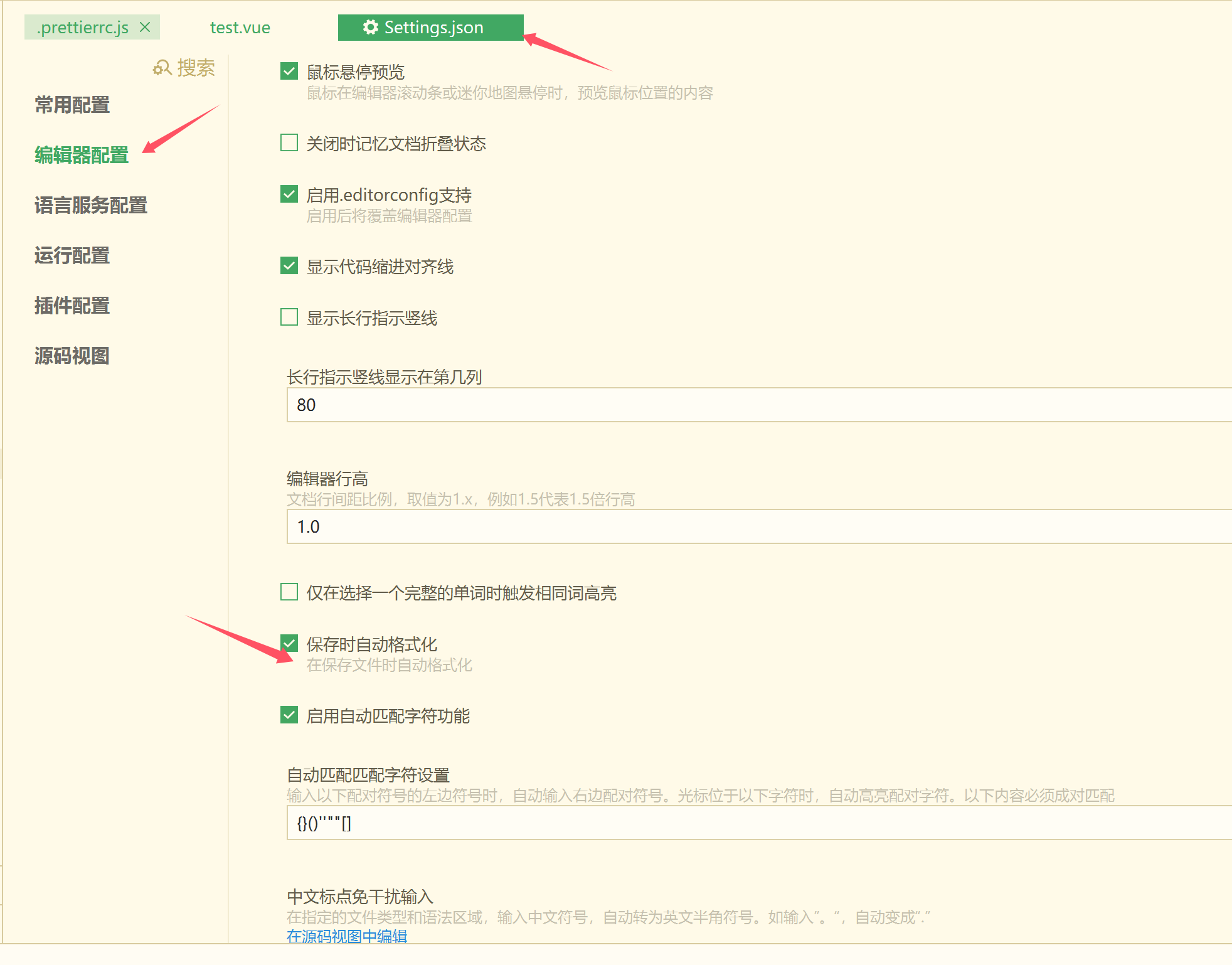Check 仅在选择一个完整的单词时触发相同词高亮
This screenshot has width=1232, height=965.
click(x=289, y=592)
